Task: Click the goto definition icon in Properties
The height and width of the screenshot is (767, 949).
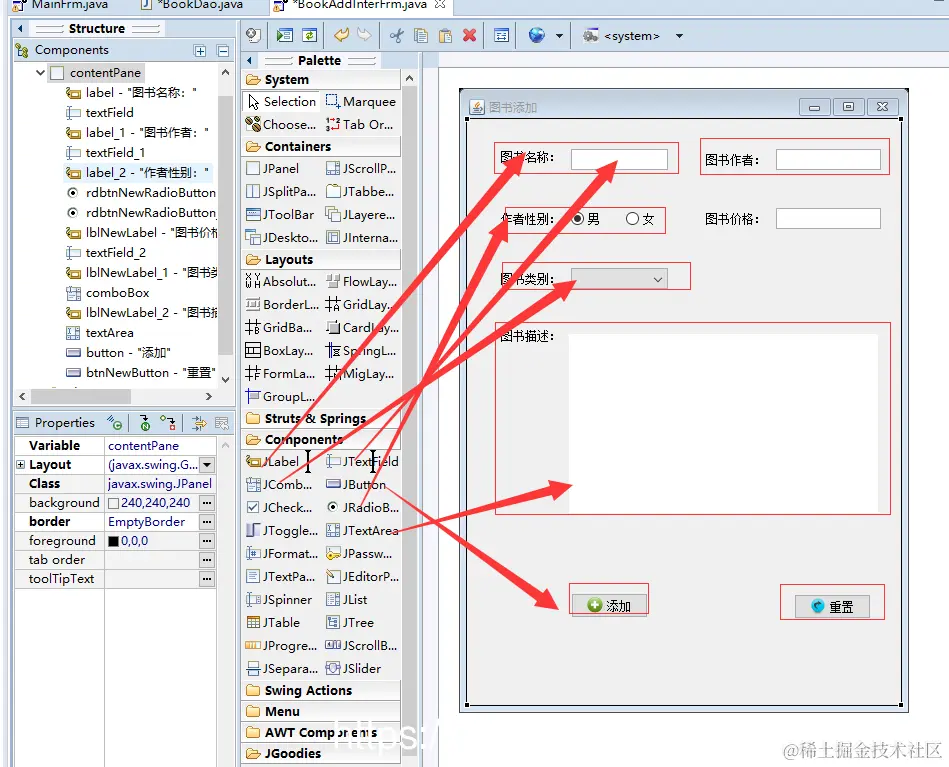Action: tap(145, 423)
